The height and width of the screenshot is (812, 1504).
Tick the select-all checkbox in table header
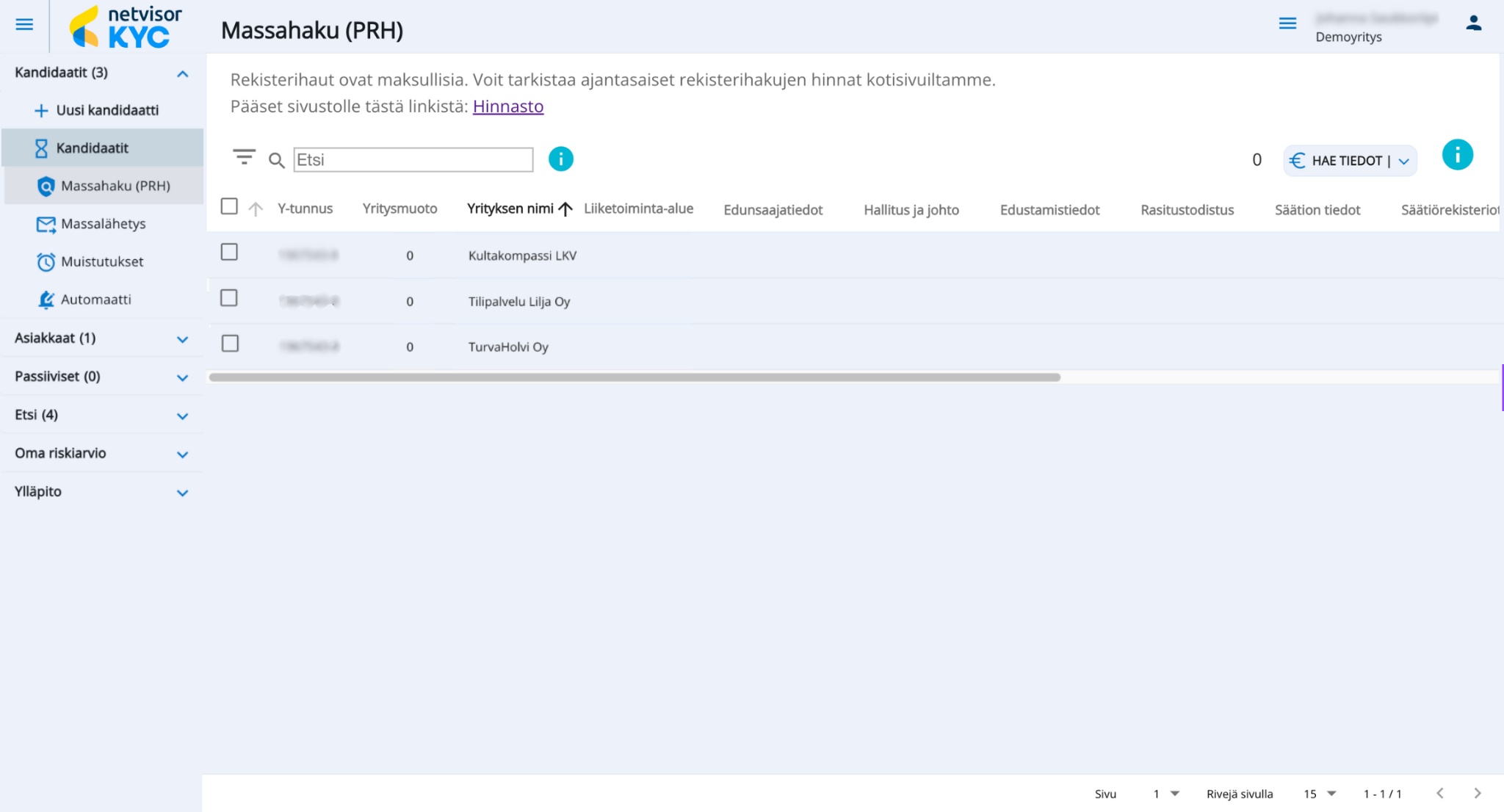click(229, 206)
